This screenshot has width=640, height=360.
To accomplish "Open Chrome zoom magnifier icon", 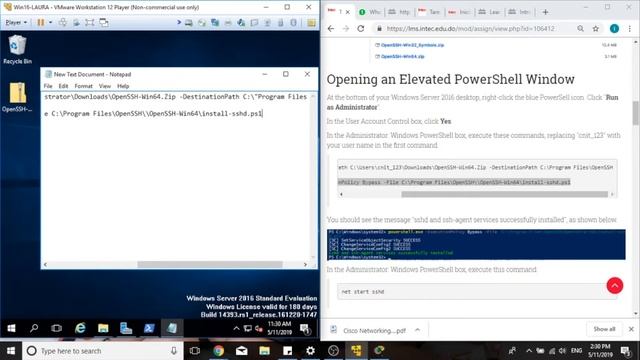I will [x=580, y=29].
